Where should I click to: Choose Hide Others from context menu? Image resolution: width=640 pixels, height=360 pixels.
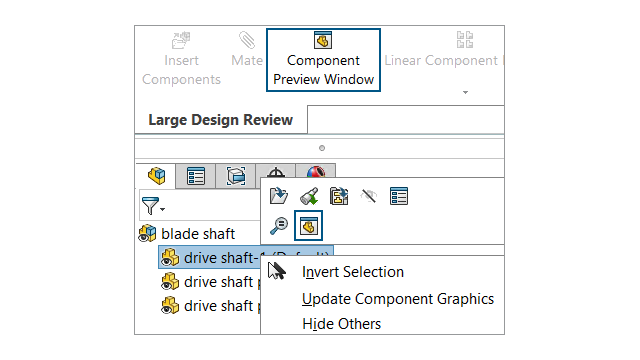click(342, 324)
